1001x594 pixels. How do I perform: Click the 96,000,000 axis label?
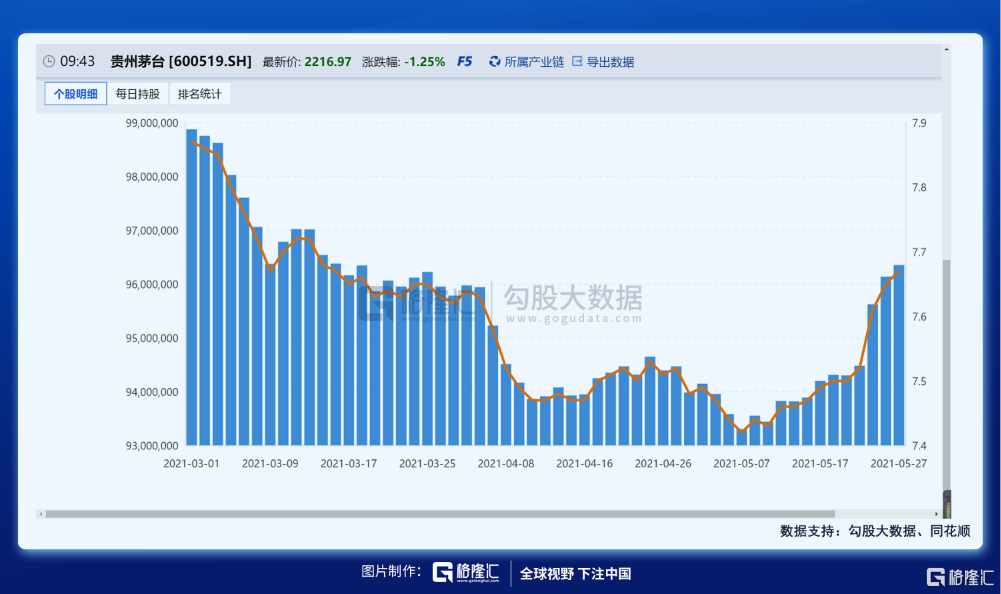(x=152, y=285)
